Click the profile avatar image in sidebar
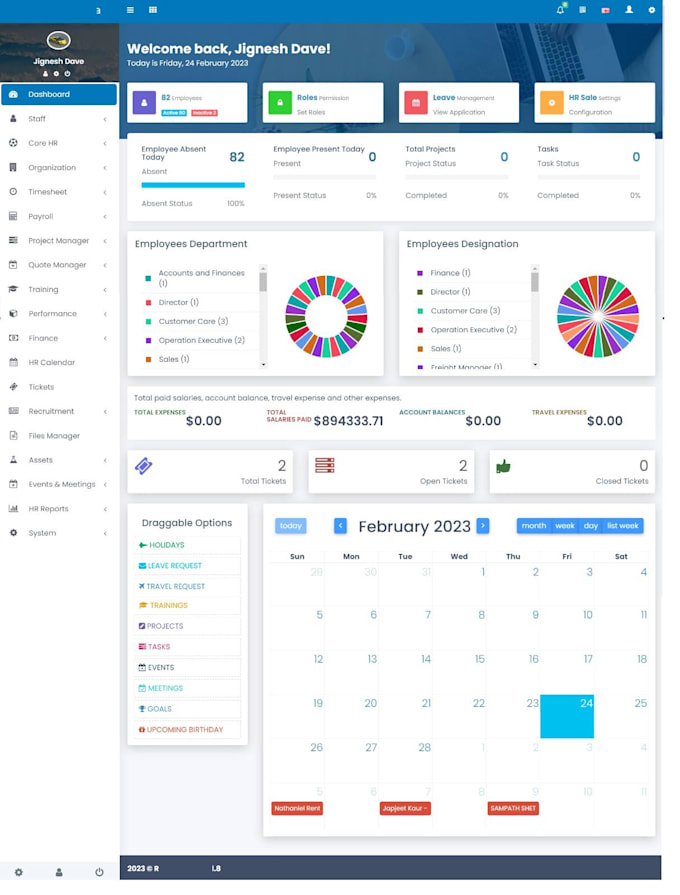 (58, 41)
